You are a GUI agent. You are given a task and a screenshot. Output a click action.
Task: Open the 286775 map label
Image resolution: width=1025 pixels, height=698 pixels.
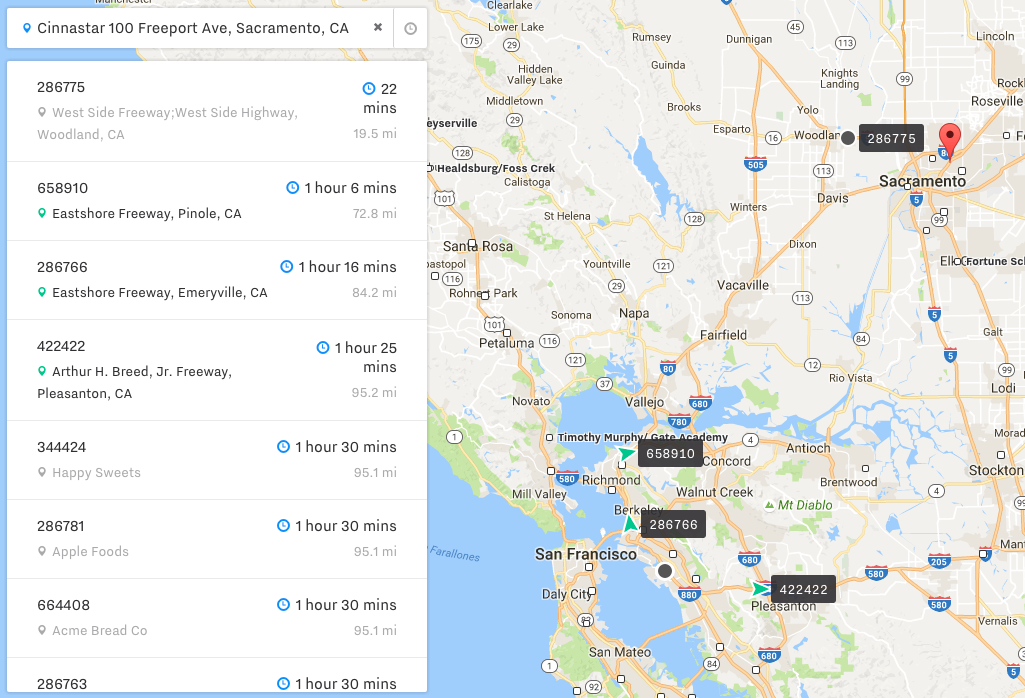[x=891, y=139]
